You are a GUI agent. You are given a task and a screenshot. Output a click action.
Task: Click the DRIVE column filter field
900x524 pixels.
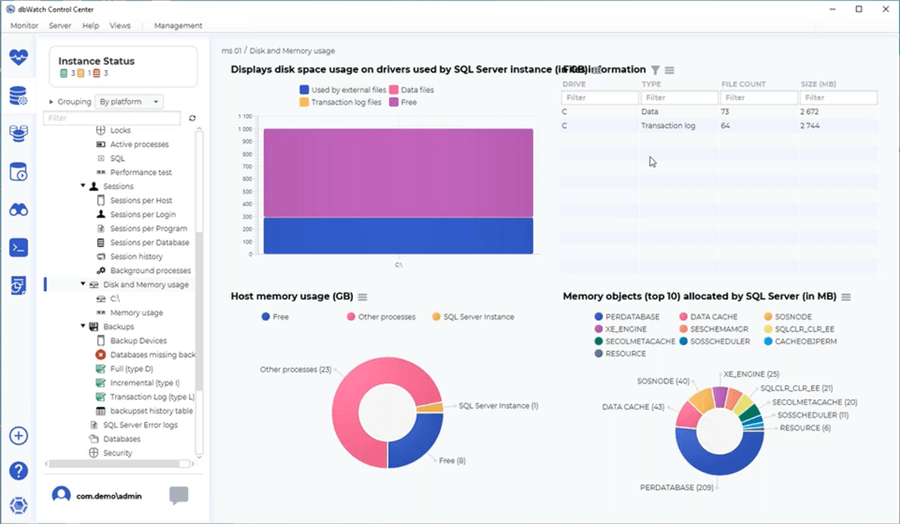[x=600, y=98]
